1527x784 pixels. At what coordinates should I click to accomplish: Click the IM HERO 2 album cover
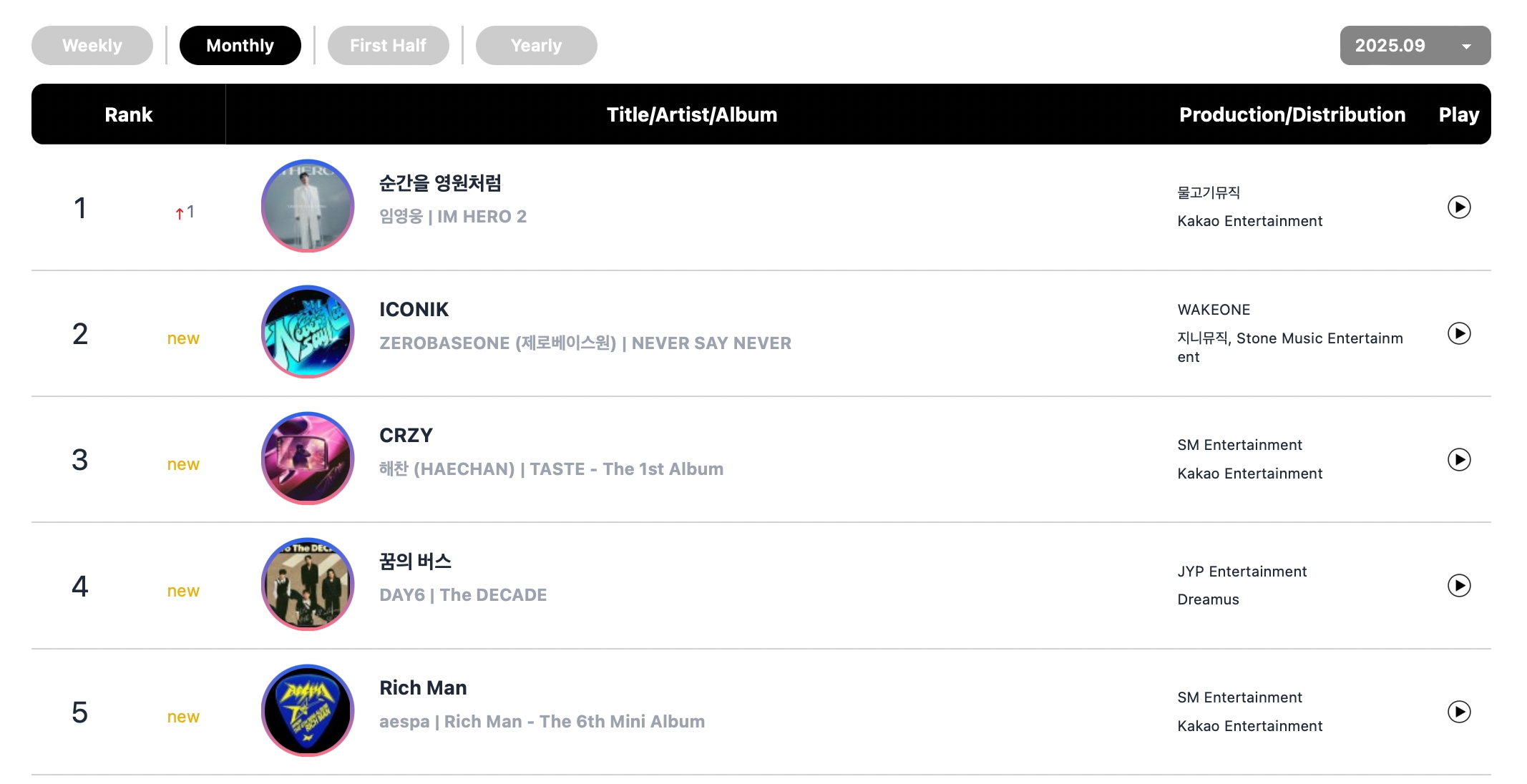pos(308,206)
